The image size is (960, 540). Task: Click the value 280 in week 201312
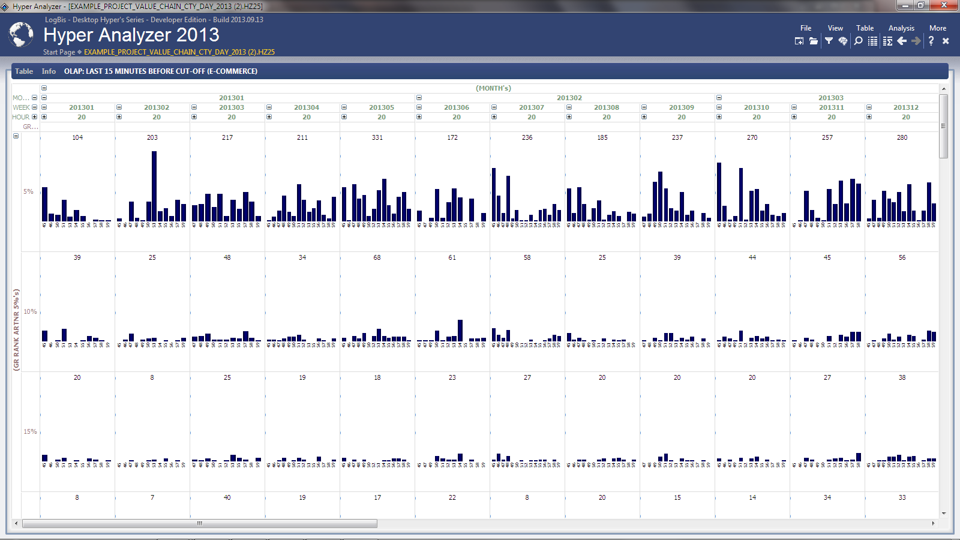[x=902, y=138]
